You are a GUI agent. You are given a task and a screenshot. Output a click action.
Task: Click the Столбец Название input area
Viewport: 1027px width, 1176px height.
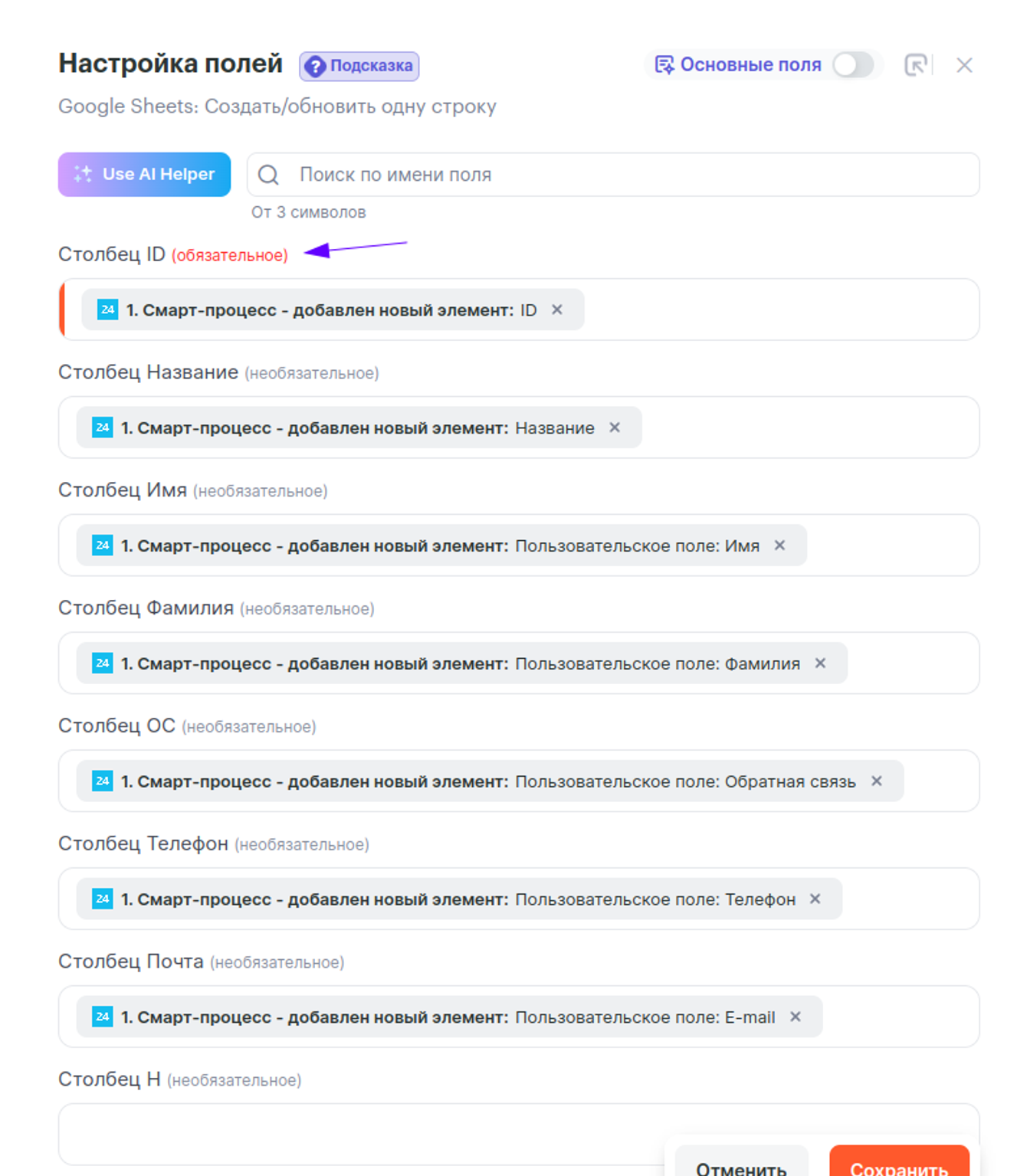pyautogui.click(x=805, y=427)
